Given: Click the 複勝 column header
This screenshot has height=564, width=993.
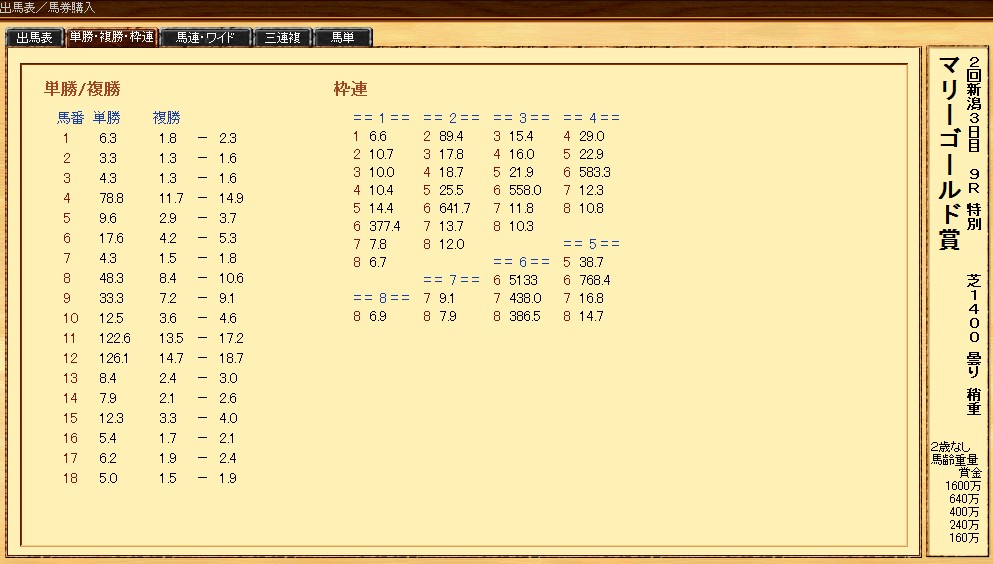Looking at the screenshot, I should [167, 118].
